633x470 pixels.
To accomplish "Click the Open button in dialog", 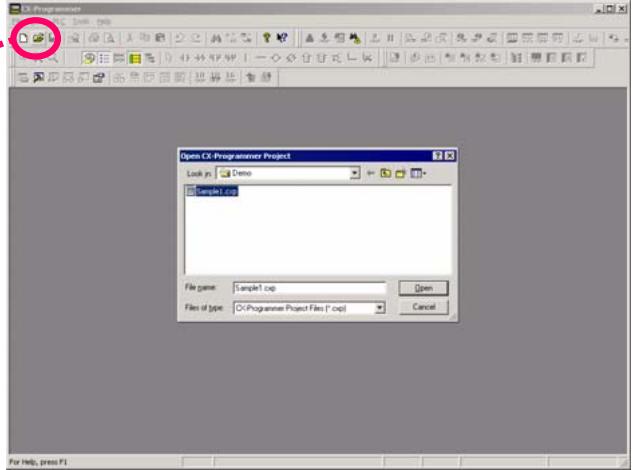I will coord(423,288).
